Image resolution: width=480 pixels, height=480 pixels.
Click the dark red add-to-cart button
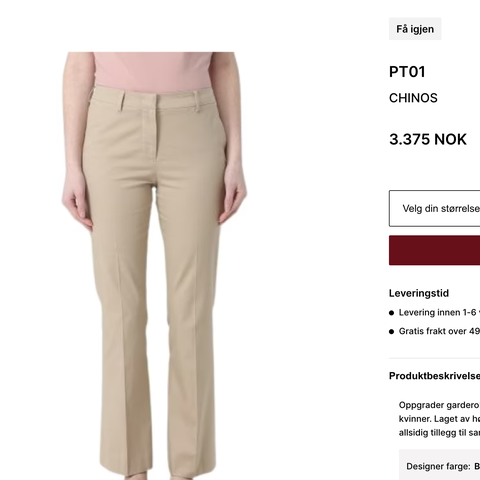tap(434, 250)
